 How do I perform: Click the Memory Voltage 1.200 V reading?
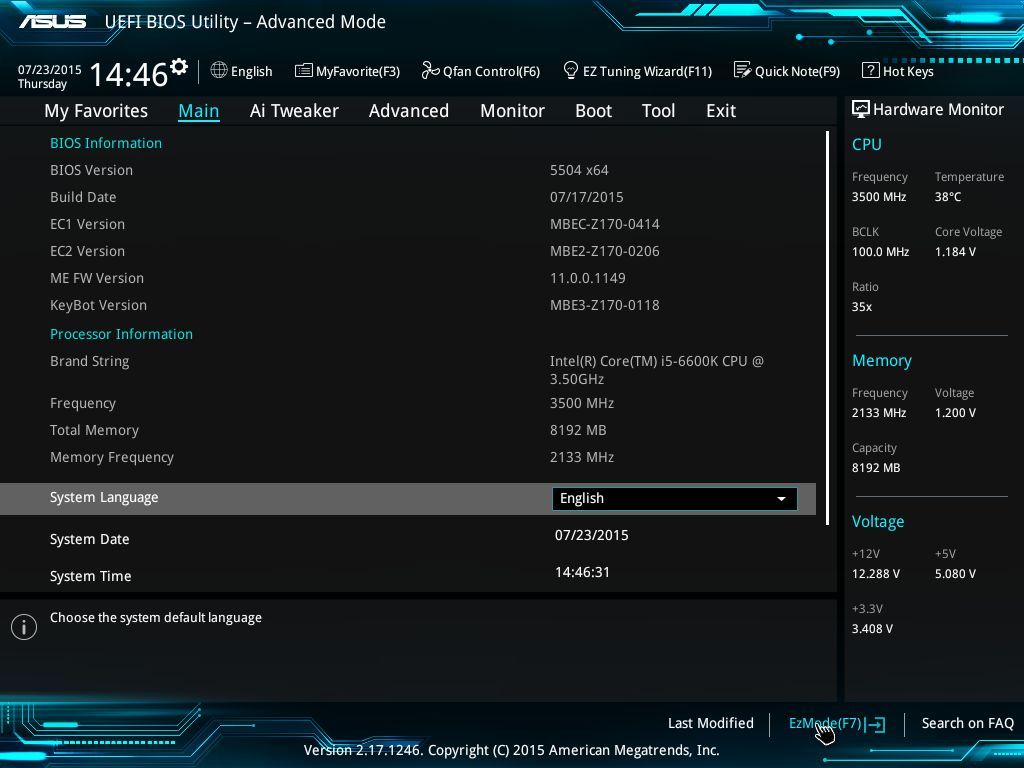coord(955,413)
